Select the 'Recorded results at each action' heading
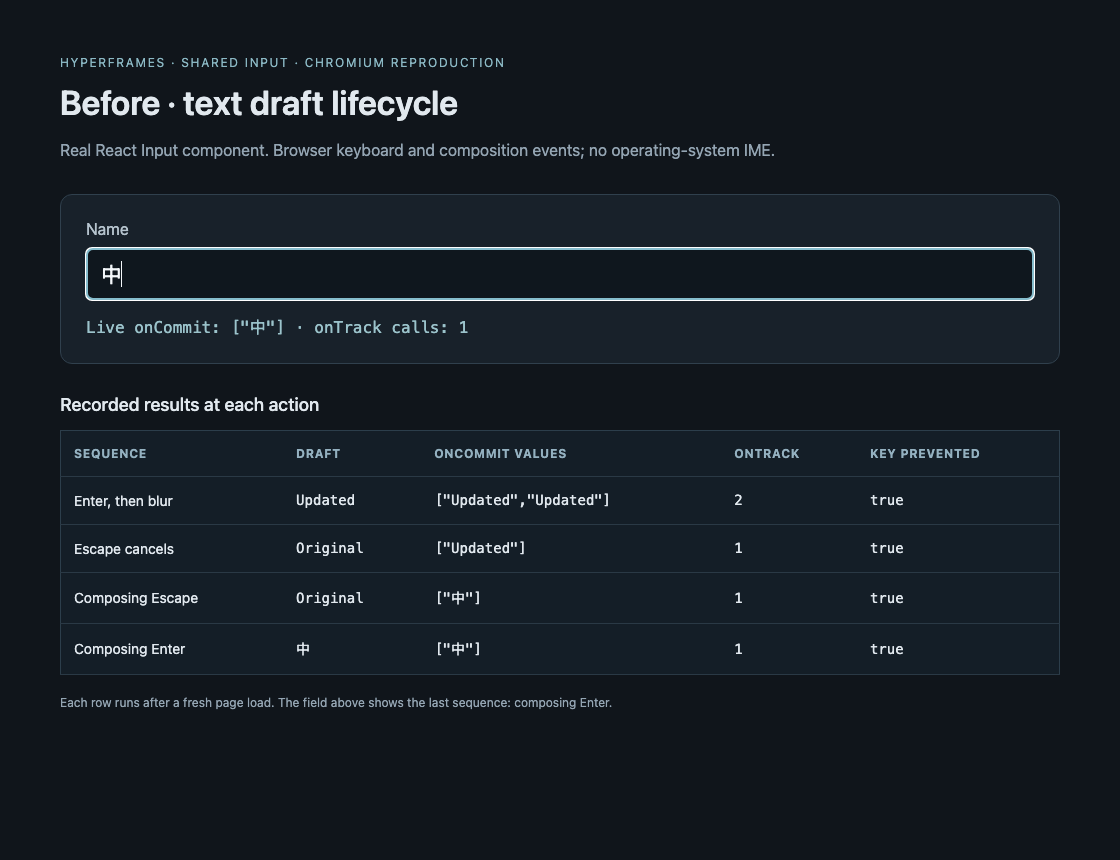Viewport: 1120px width, 860px height. point(189,405)
